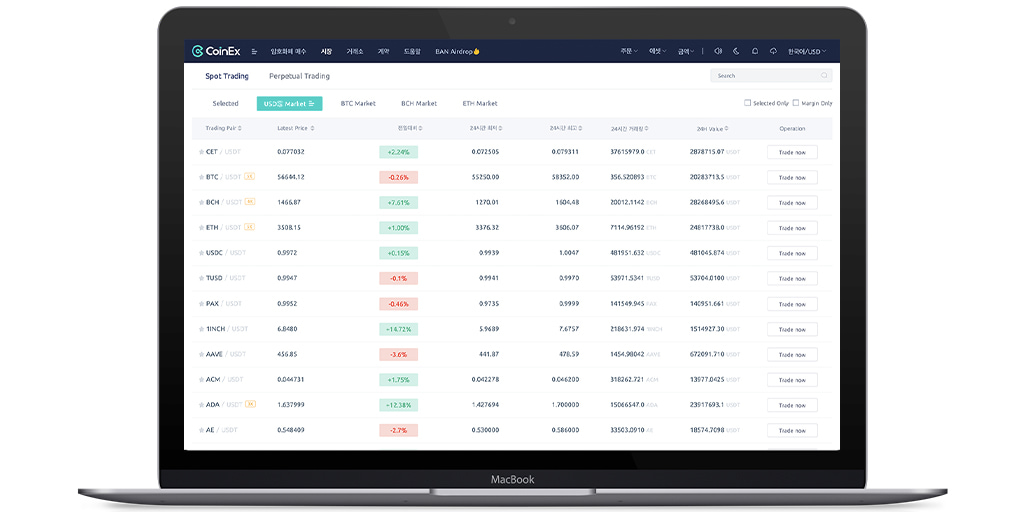Viewport: 1024px width, 512px height.
Task: Click the 3508.15 ETH latest price
Action: [289, 228]
